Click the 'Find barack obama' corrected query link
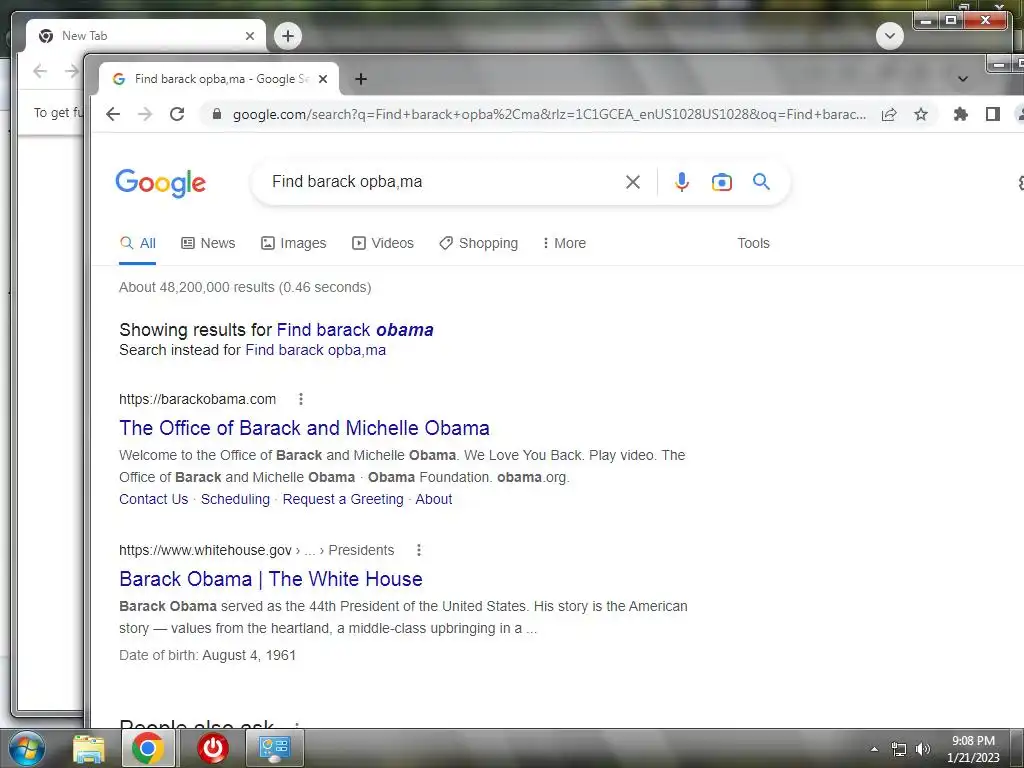This screenshot has width=1024, height=768. click(355, 330)
